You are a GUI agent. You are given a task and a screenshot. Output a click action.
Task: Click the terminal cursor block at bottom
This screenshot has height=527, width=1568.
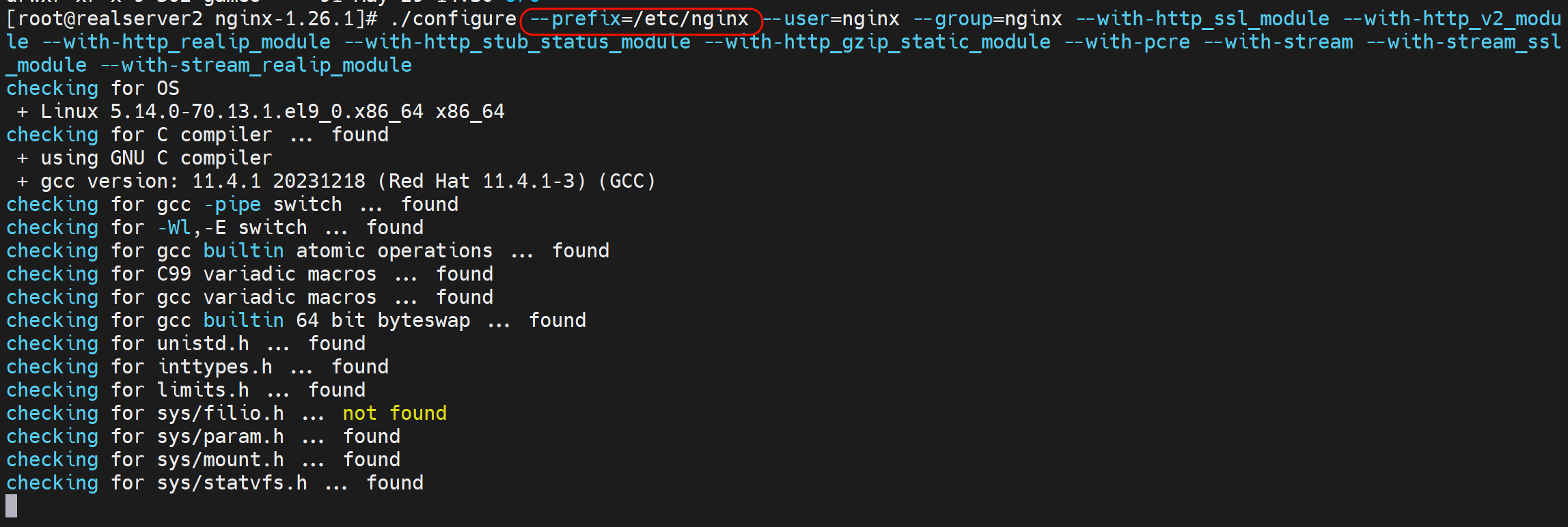click(11, 506)
